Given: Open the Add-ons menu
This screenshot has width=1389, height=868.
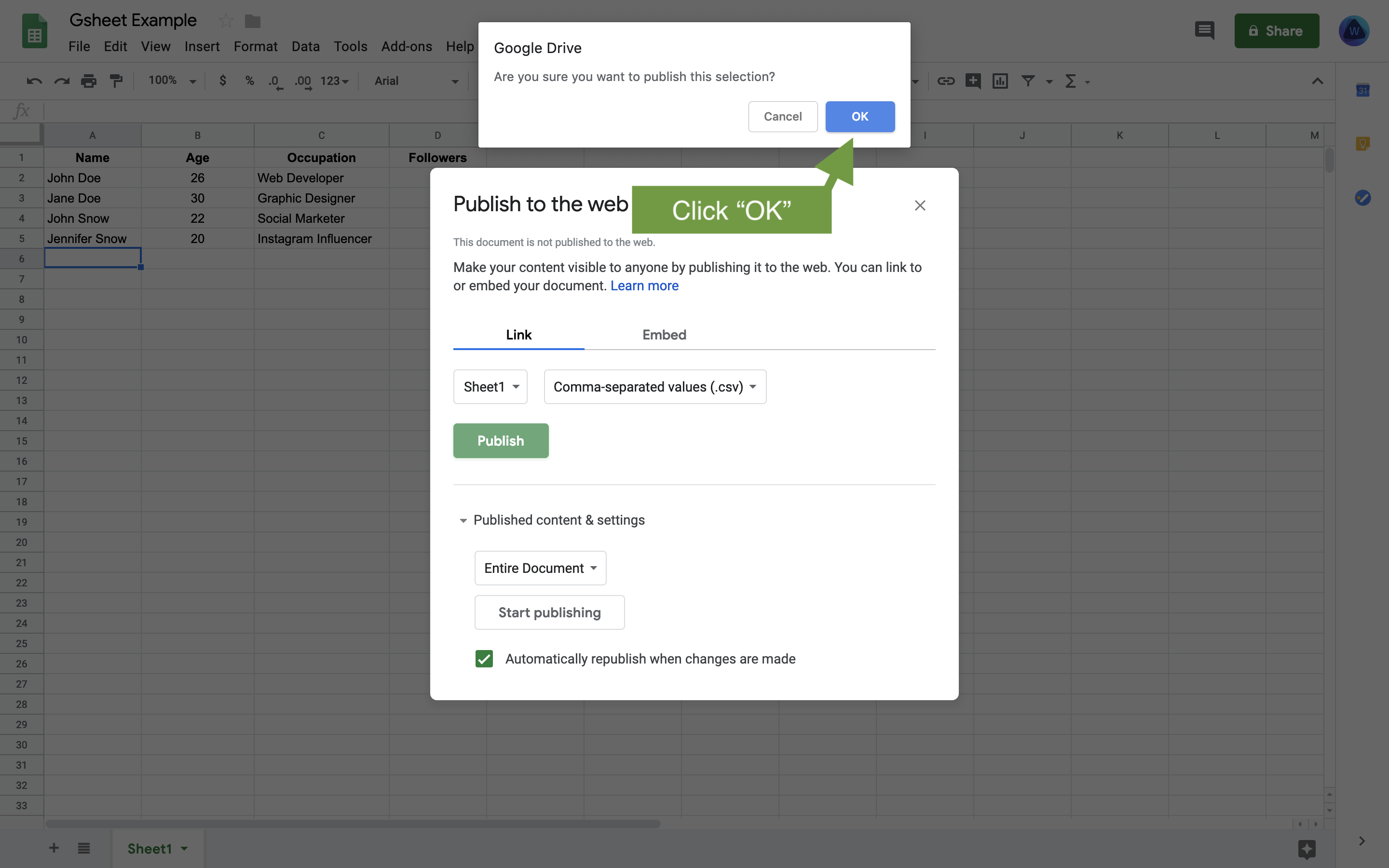Looking at the screenshot, I should point(407,46).
